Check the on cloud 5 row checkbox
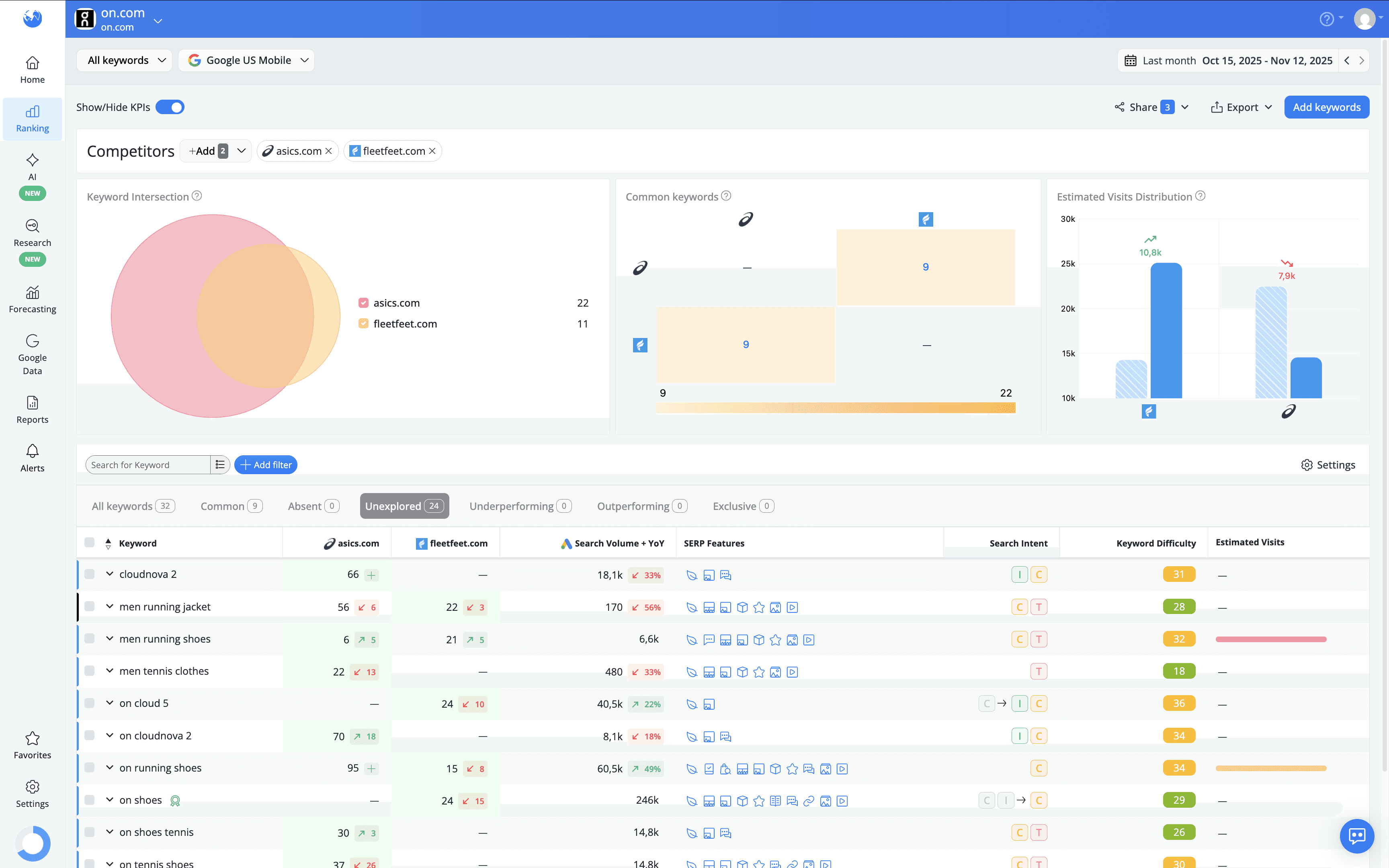1389x868 pixels. tap(90, 703)
